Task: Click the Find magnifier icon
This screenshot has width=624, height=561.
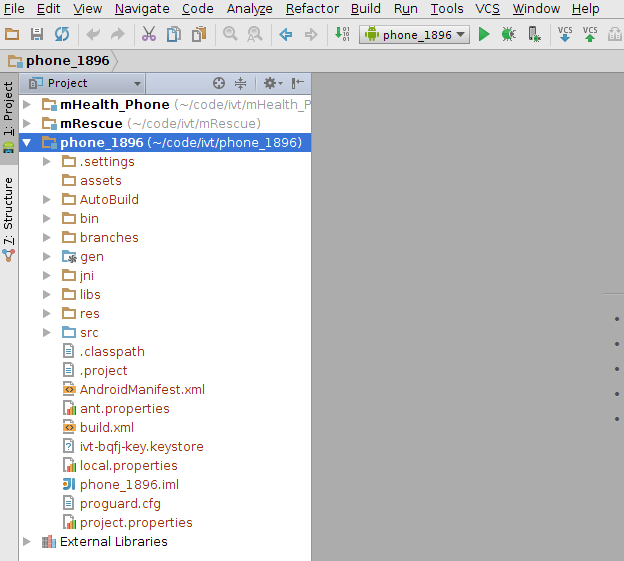Action: click(x=230, y=34)
